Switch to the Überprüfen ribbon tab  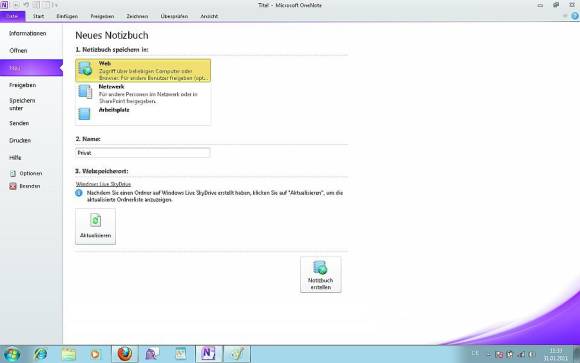pyautogui.click(x=174, y=16)
